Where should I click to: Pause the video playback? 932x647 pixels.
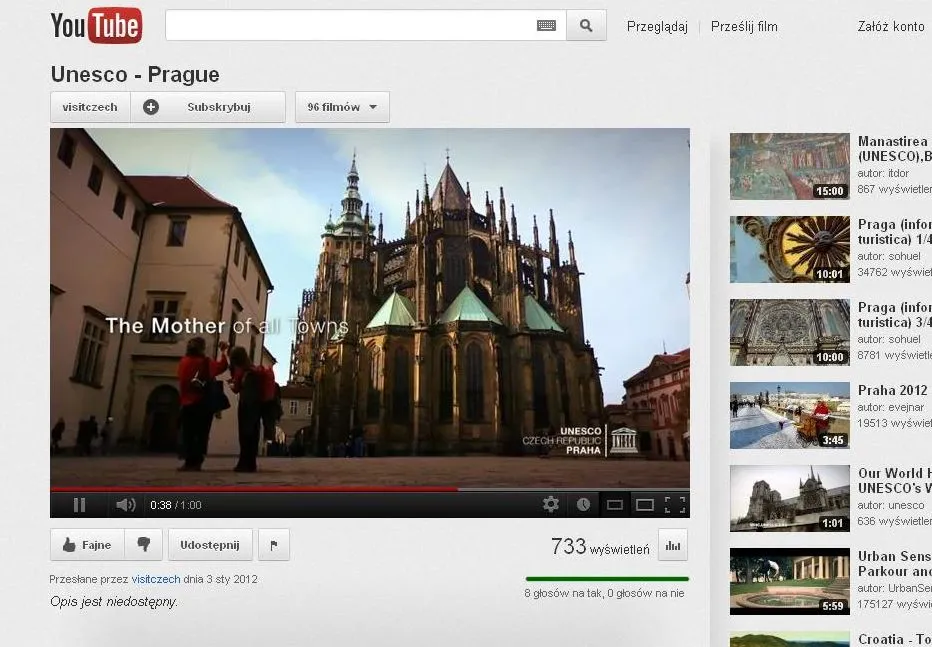[x=79, y=505]
